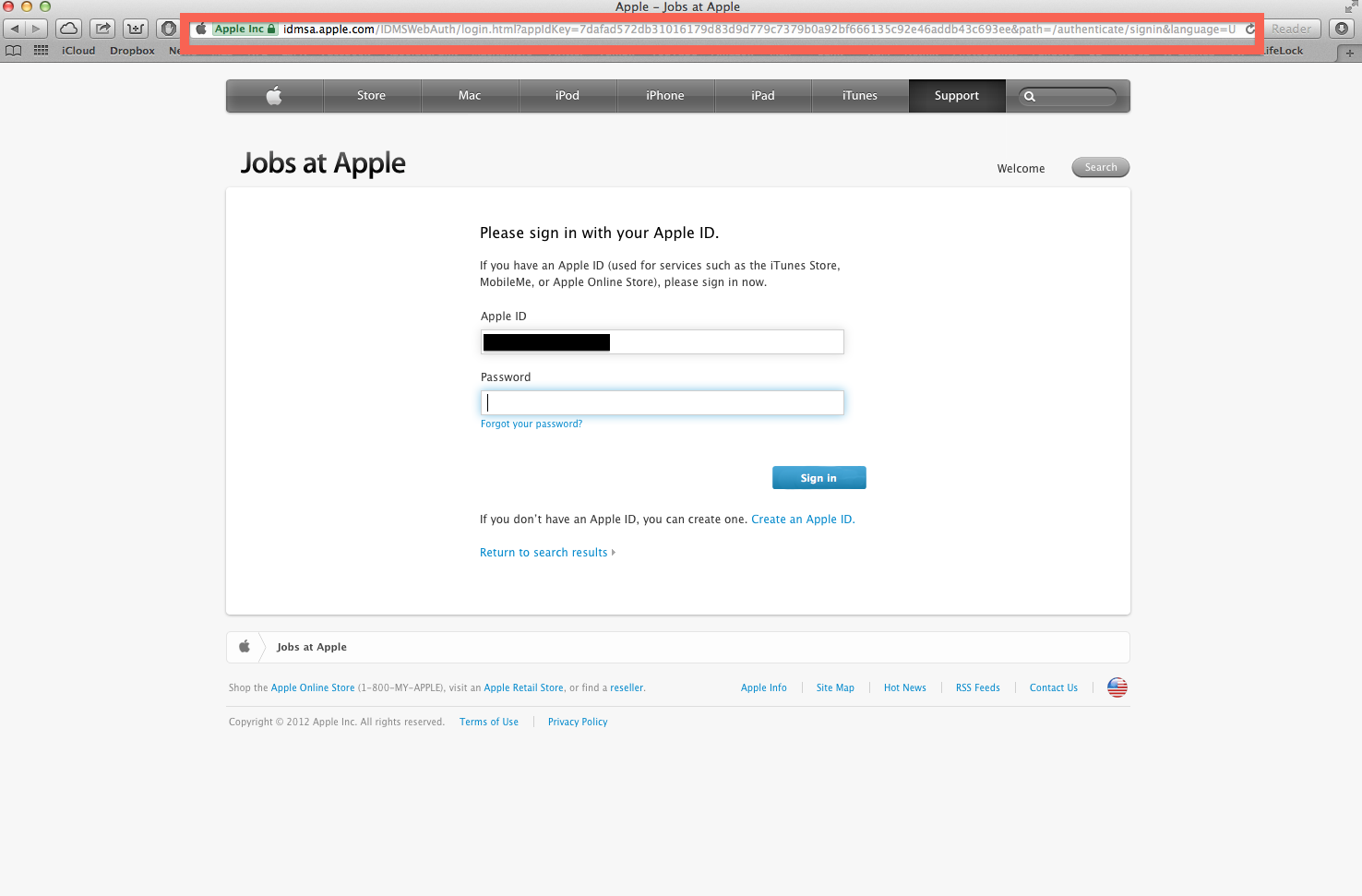Open the iPod navigation tab
1362x896 pixels.
pyautogui.click(x=567, y=95)
